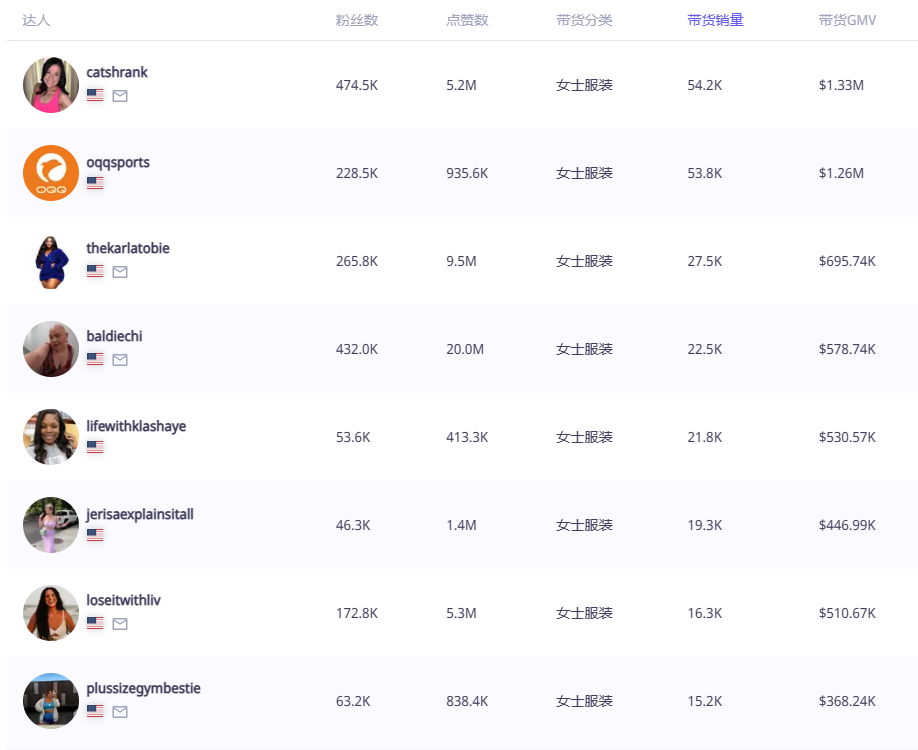Click the flag icon below jerisaexplainsitall
Viewport: 918px width, 750px height.
click(95, 535)
